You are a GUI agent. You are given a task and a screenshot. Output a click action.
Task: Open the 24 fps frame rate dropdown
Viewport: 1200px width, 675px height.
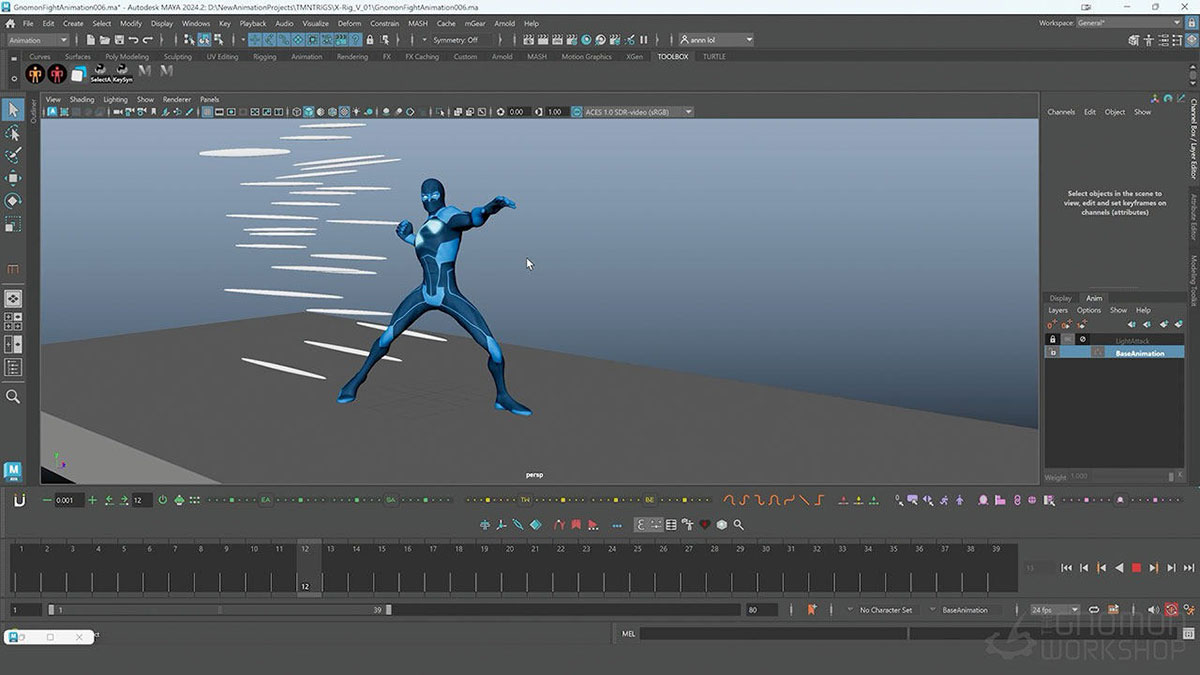1052,609
